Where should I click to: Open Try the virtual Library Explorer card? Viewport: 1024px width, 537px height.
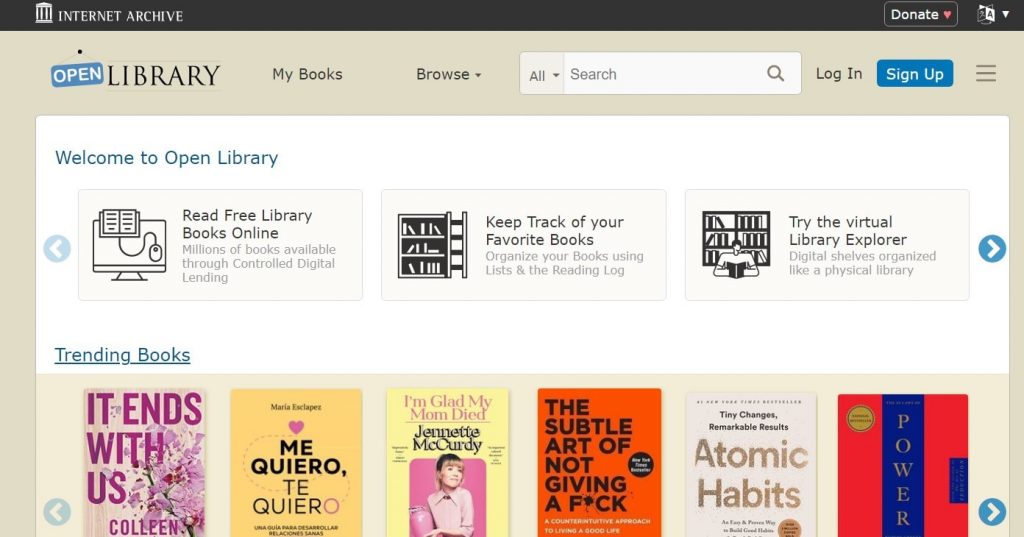click(x=827, y=245)
